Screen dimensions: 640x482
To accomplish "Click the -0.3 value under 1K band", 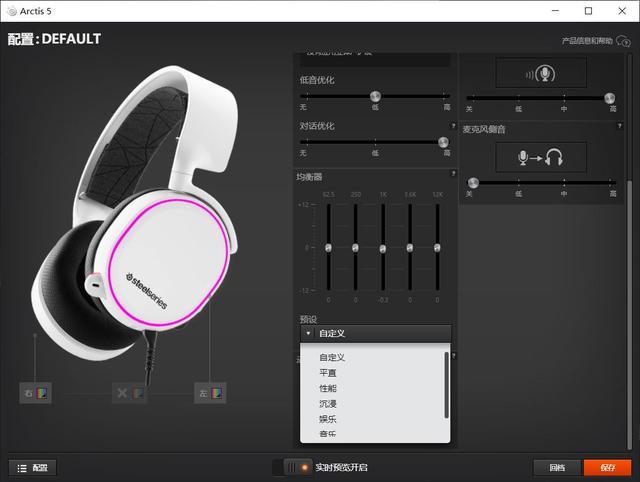I will click(x=383, y=300).
